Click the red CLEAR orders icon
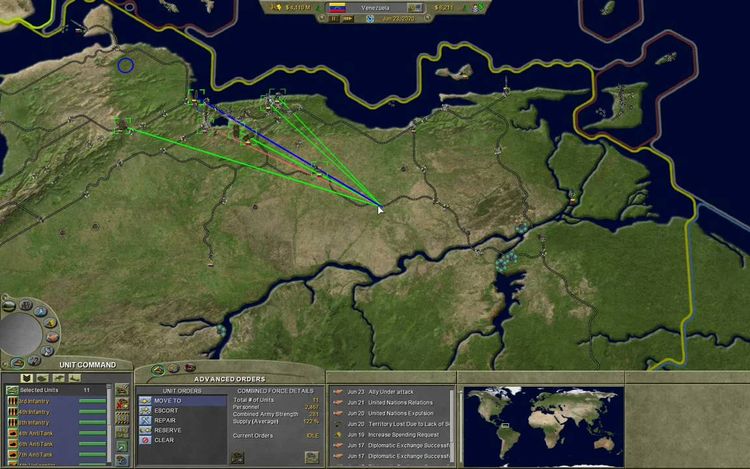This screenshot has height=469, width=750. [145, 440]
